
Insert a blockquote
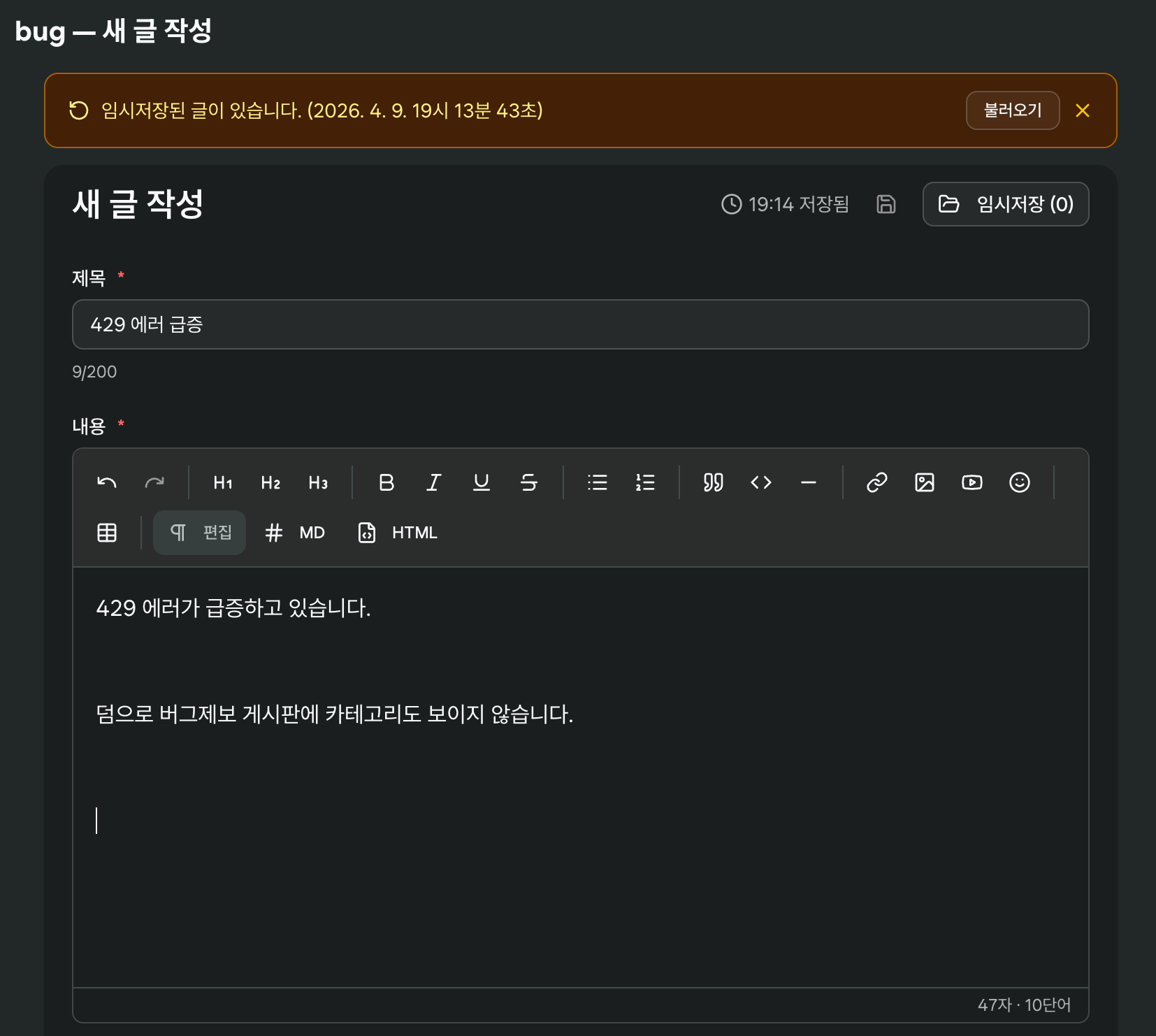(x=714, y=482)
